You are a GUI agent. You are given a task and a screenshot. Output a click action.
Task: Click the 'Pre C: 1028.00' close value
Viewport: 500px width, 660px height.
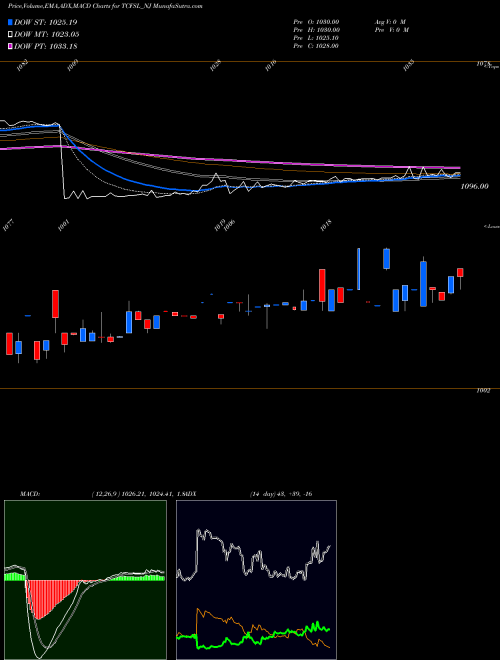(x=316, y=46)
